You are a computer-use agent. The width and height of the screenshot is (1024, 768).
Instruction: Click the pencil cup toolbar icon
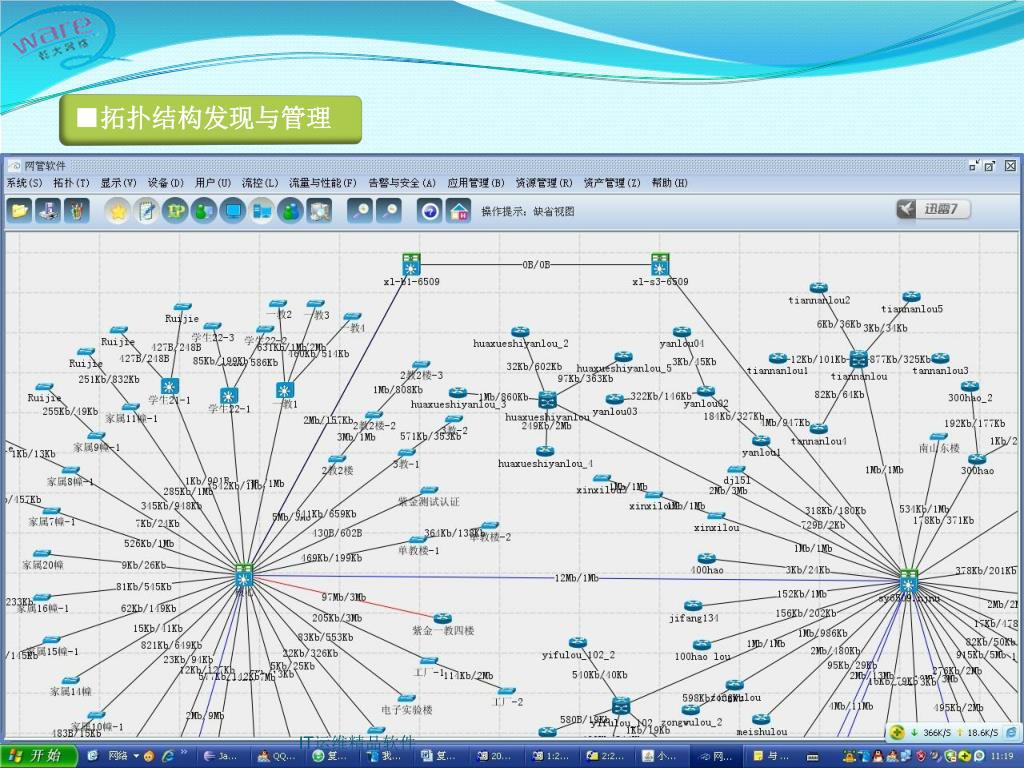pyautogui.click(x=76, y=210)
